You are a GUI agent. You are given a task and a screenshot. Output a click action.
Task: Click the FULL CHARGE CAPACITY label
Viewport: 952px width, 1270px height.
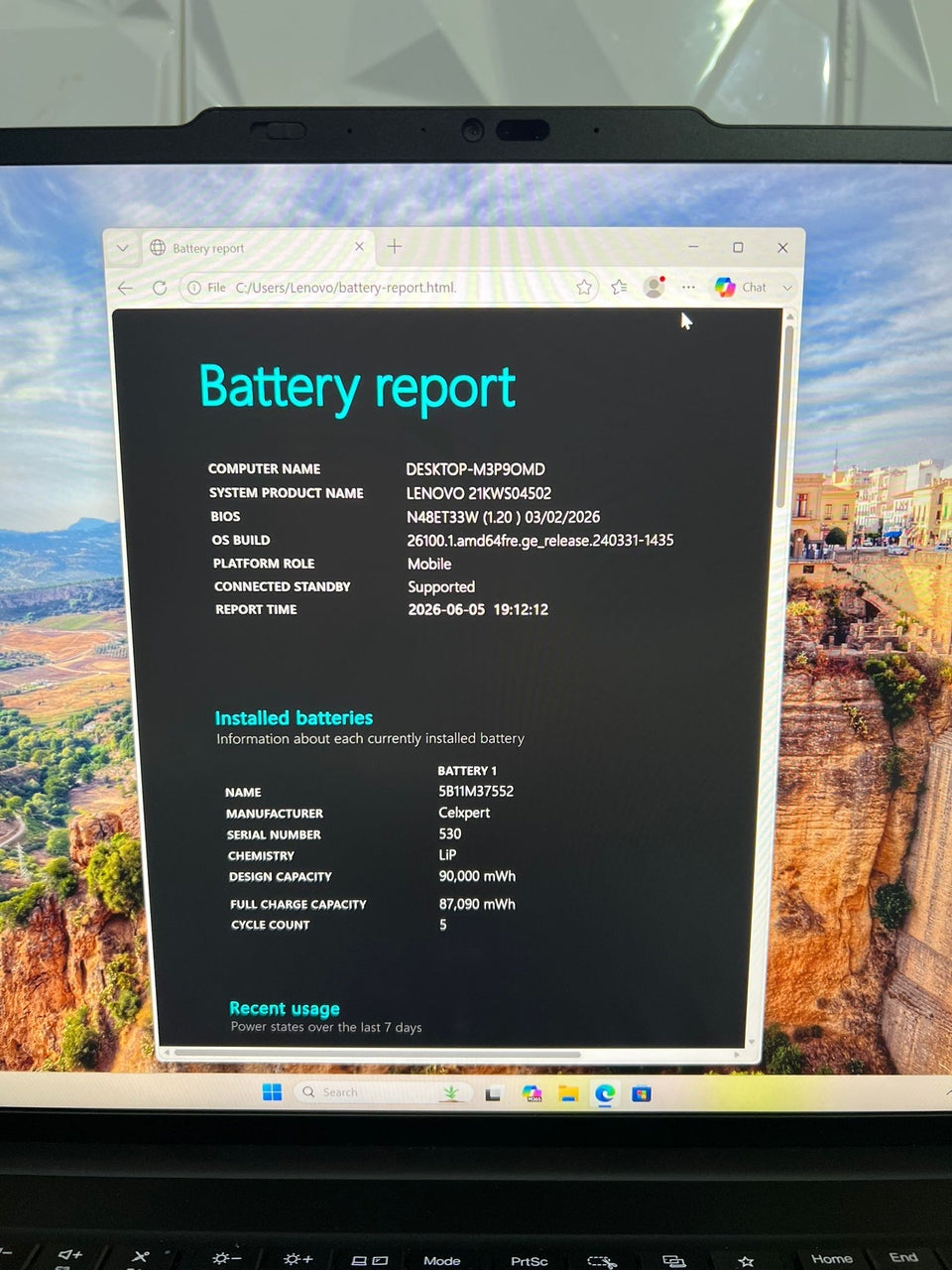298,905
